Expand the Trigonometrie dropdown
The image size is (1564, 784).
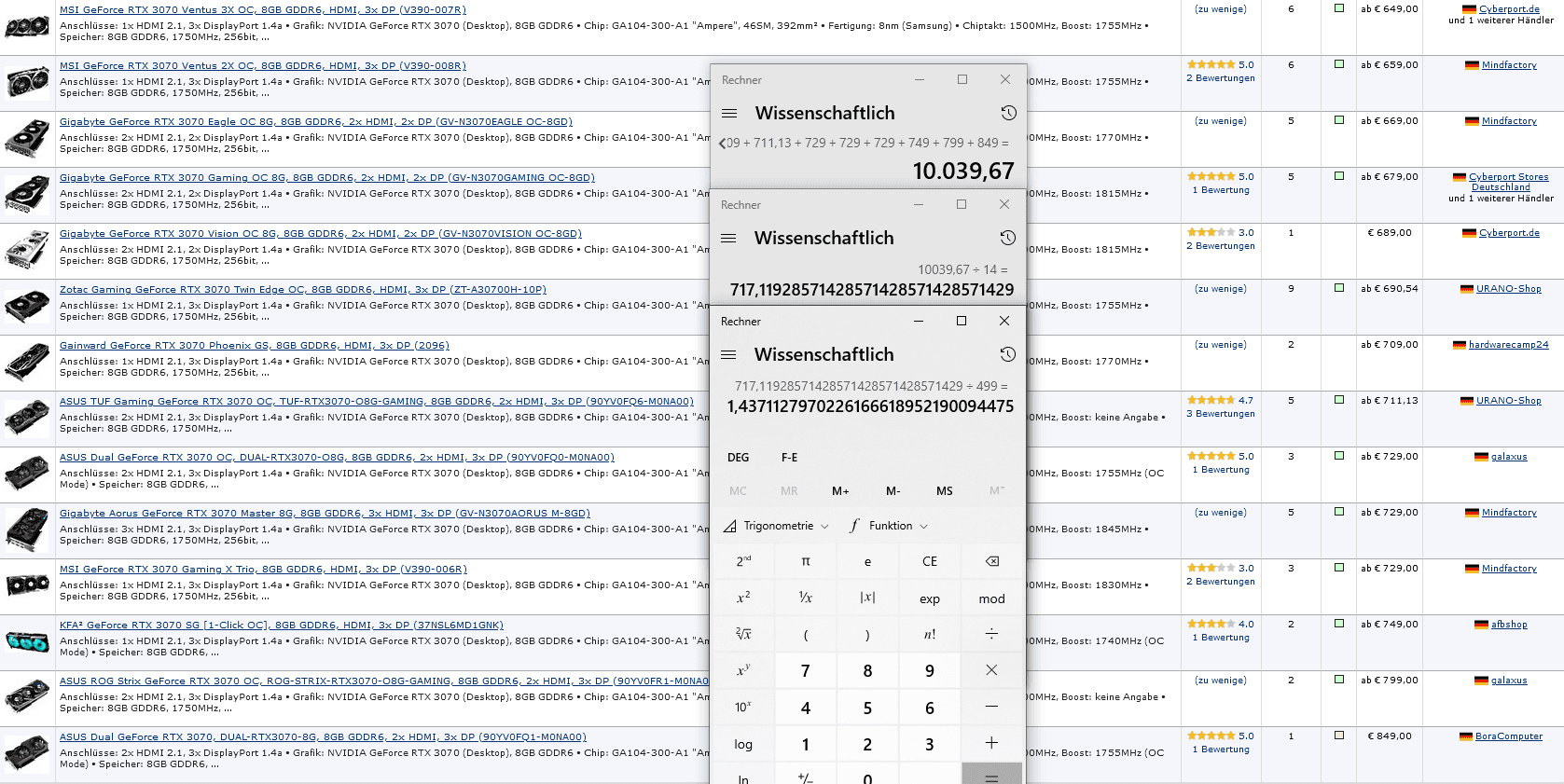776,526
